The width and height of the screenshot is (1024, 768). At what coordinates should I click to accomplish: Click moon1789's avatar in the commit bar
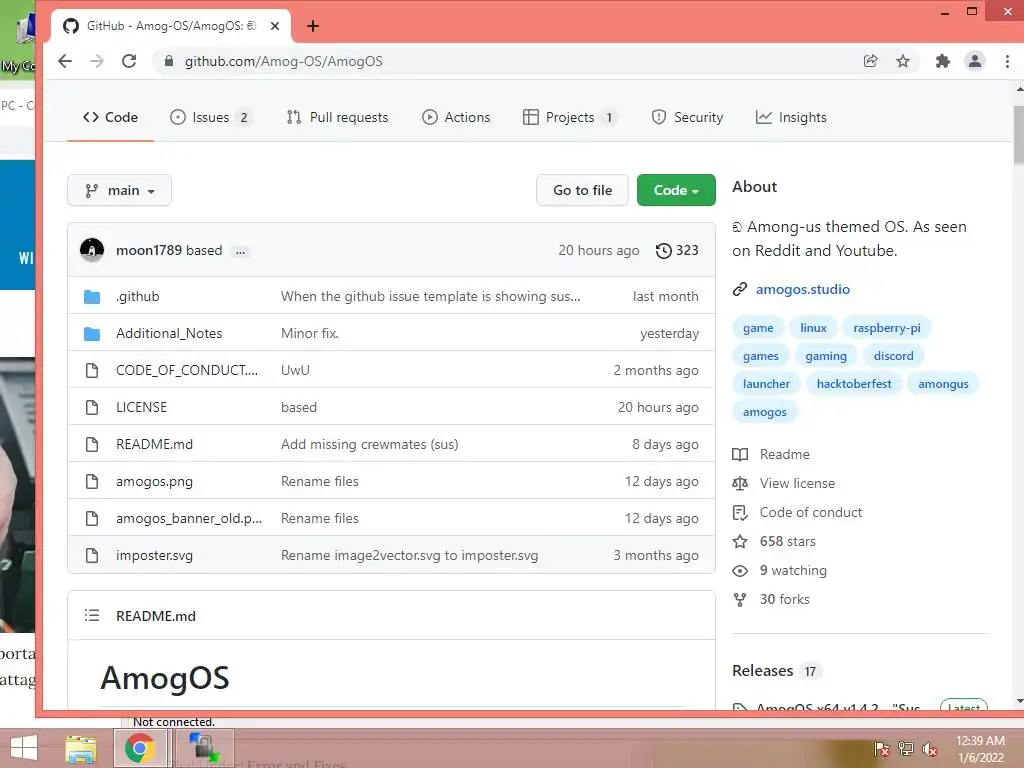pyautogui.click(x=92, y=250)
